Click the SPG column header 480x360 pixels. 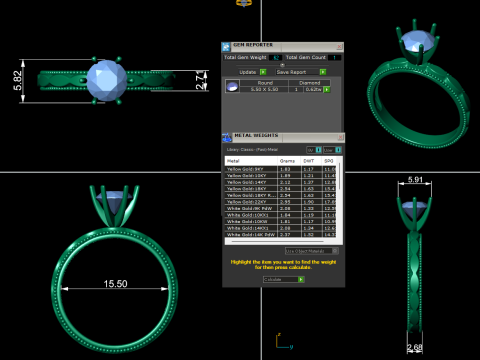329,161
